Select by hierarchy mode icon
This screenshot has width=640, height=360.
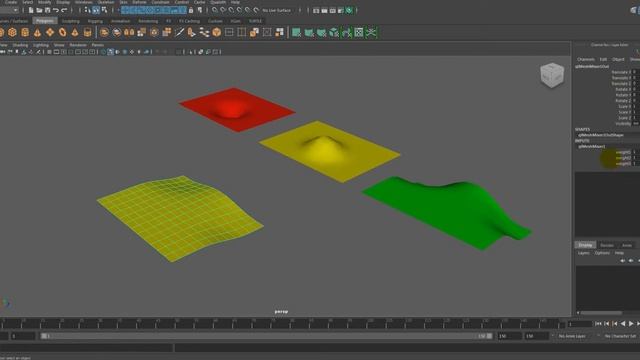(87, 10)
